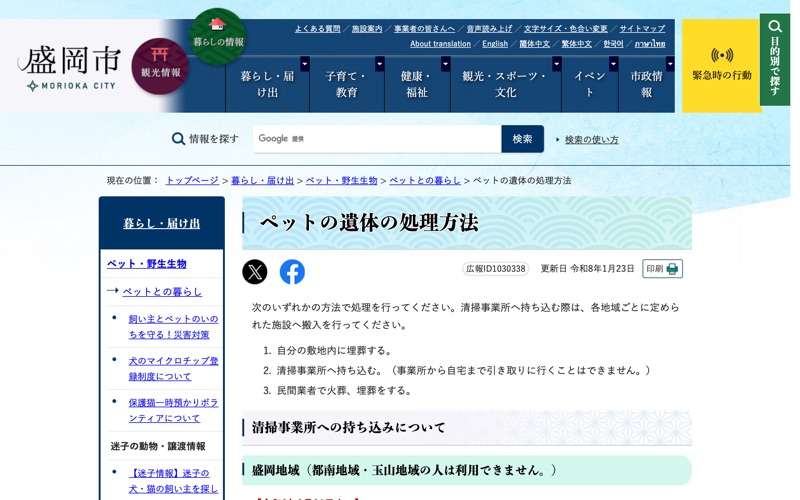The width and height of the screenshot is (800, 500).
Task: Open the 子育て・教育 navigation menu
Action: [346, 84]
